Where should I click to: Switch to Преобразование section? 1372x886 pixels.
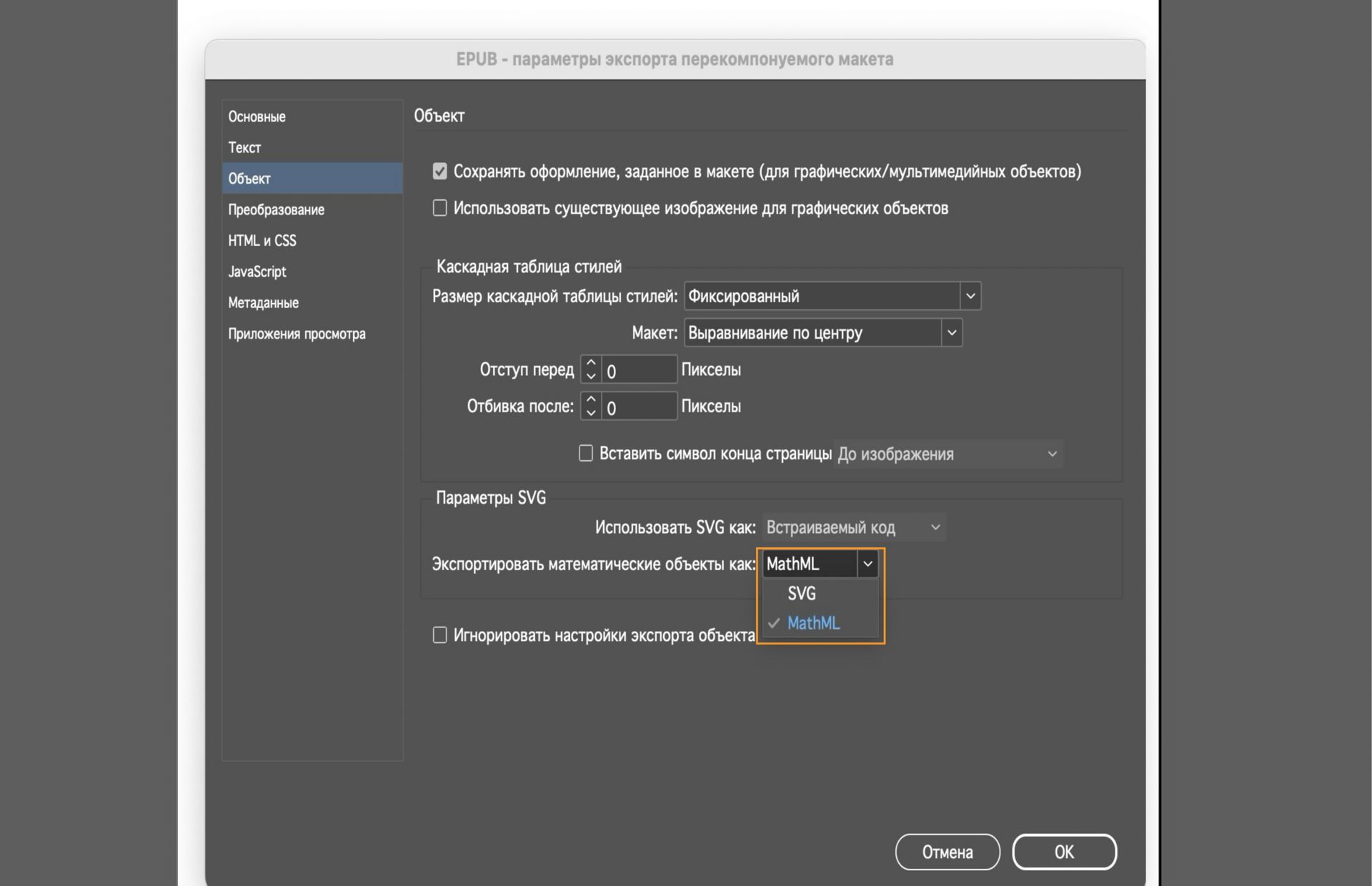(276, 210)
